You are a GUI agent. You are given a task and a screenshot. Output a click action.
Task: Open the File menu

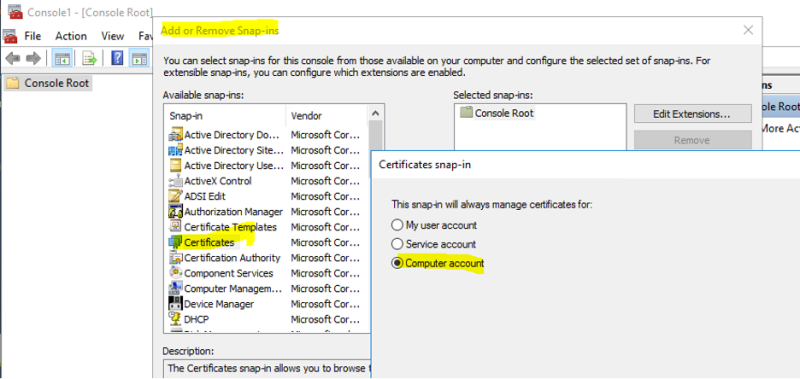coord(33,36)
